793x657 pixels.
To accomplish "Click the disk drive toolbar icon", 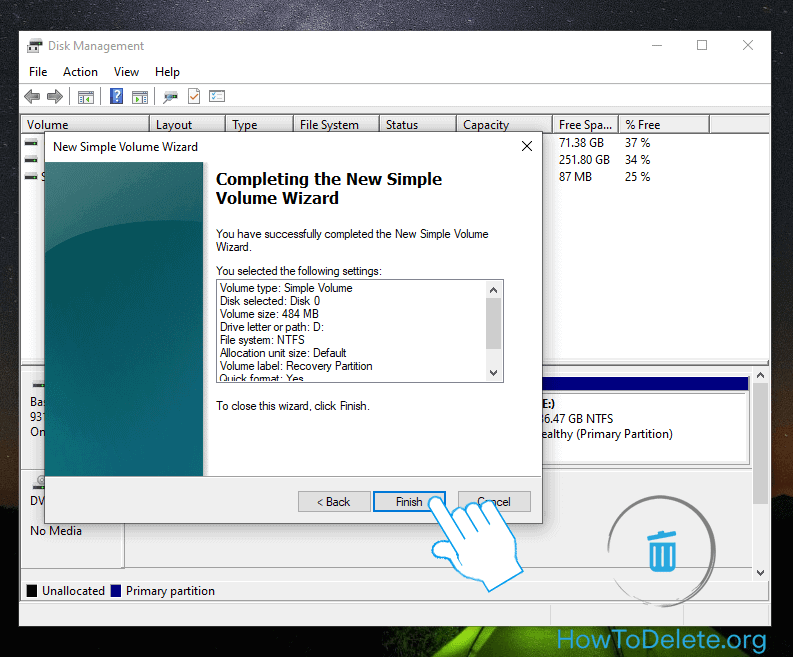I will coord(171,97).
